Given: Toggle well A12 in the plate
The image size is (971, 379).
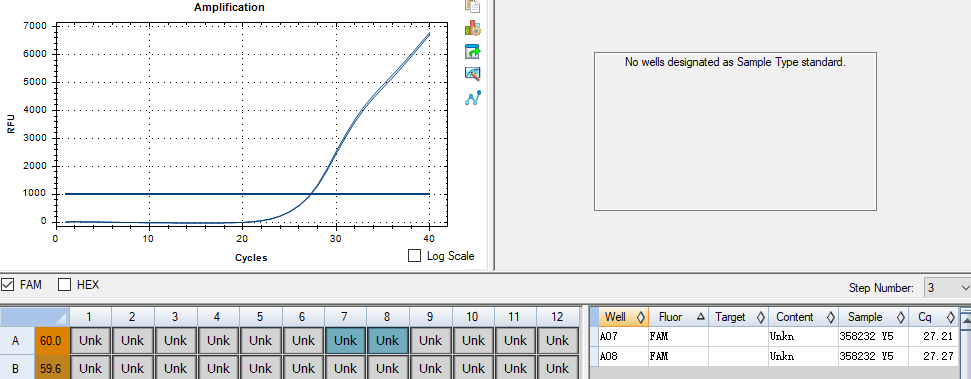Looking at the screenshot, I should 557,340.
